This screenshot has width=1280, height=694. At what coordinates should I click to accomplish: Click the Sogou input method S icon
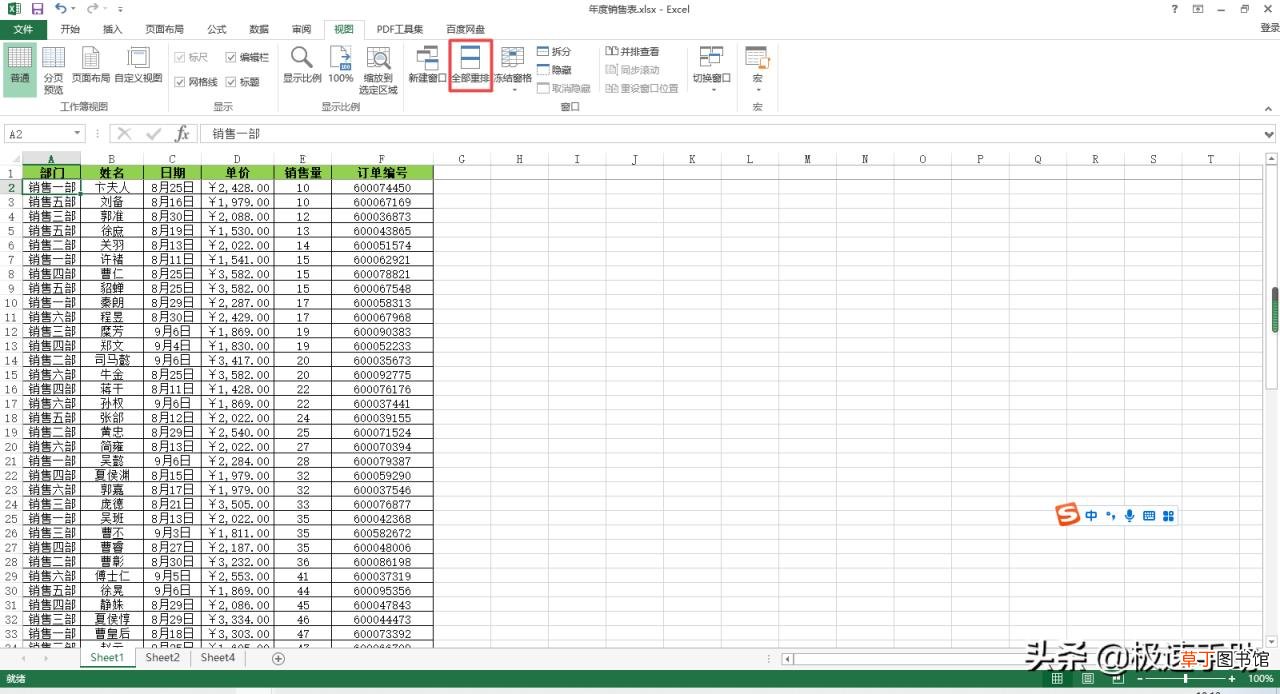1068,515
